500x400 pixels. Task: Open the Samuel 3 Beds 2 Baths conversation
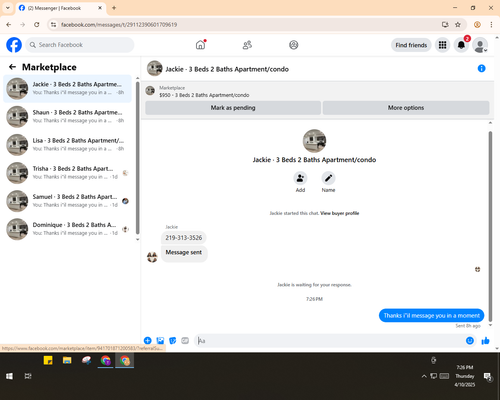(67, 201)
